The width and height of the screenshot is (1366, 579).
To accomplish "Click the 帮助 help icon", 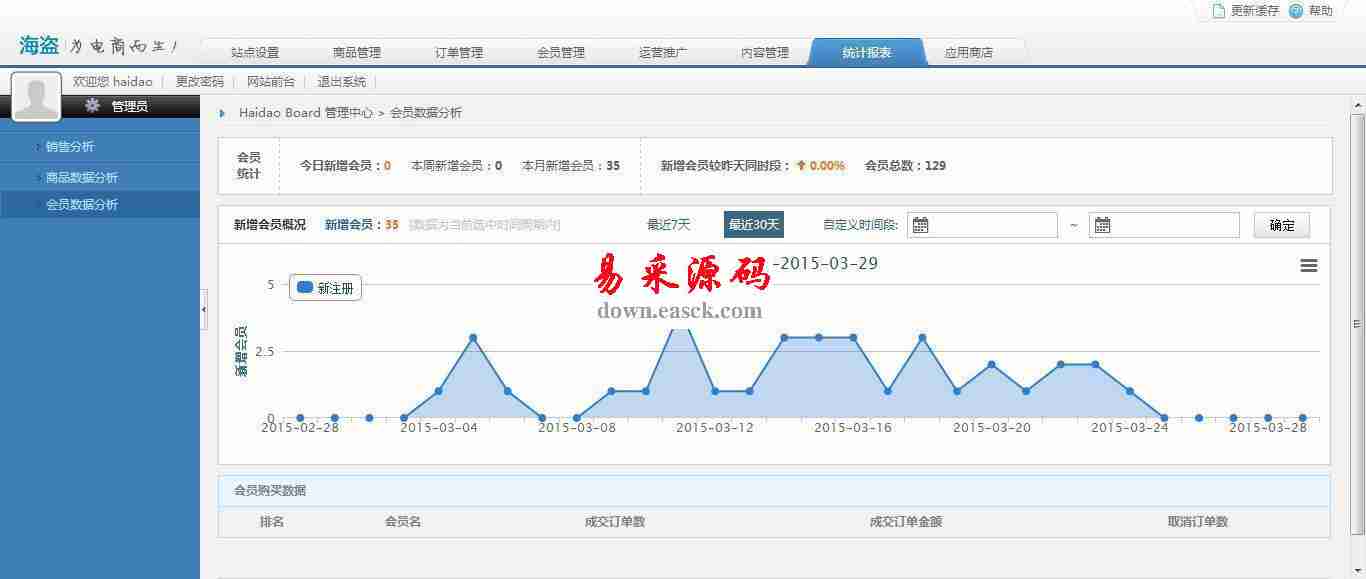I will tap(1296, 11).
